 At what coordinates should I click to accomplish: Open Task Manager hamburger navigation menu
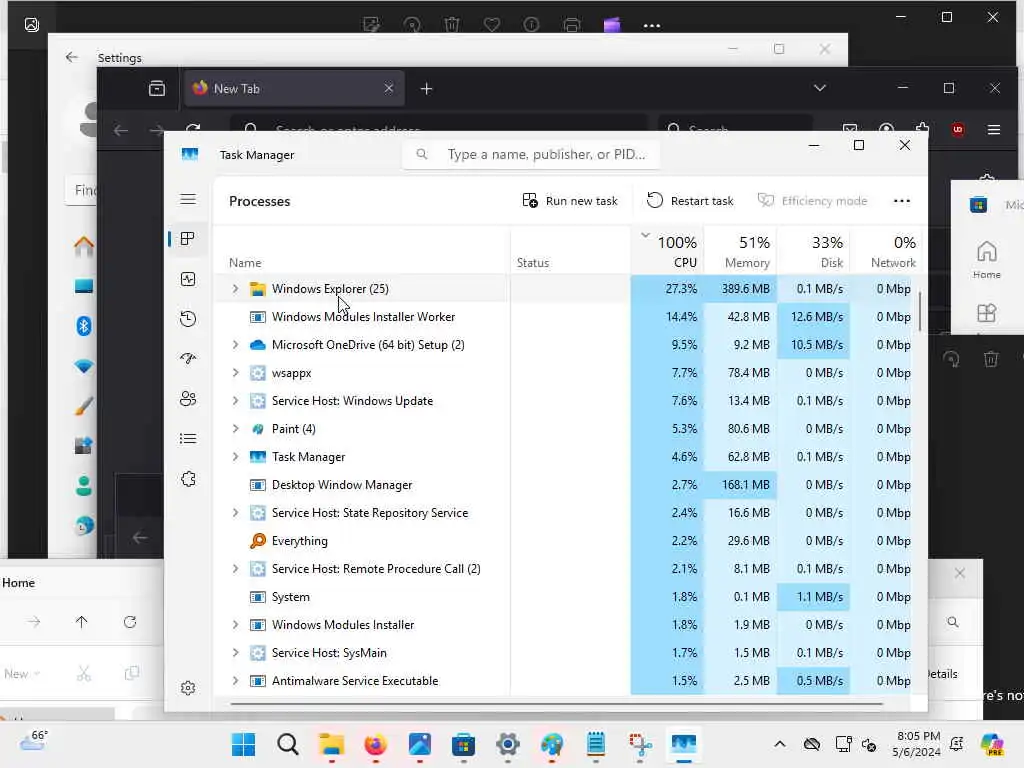[188, 199]
